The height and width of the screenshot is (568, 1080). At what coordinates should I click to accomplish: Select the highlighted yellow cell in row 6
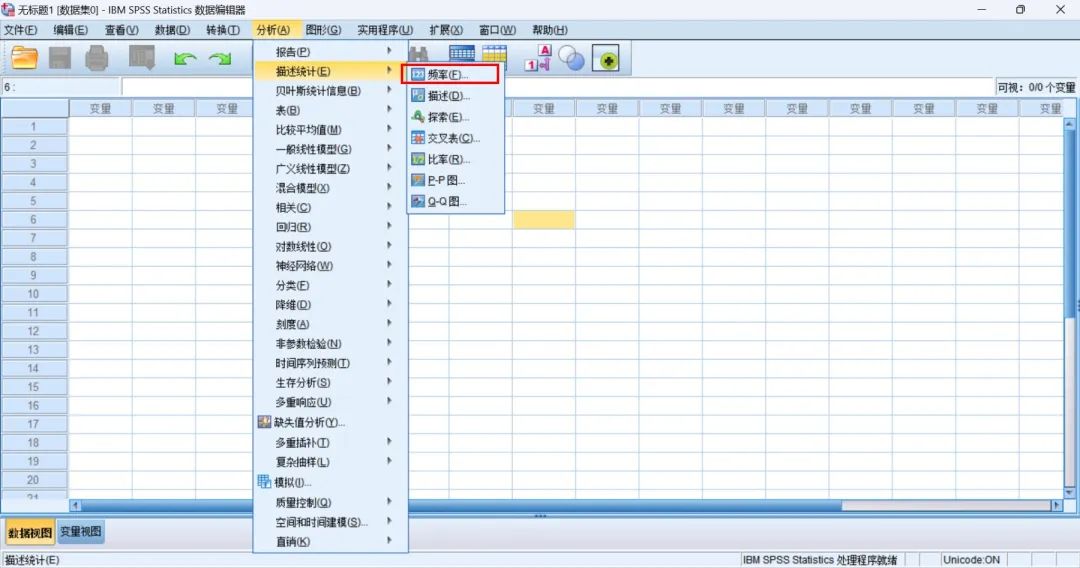tap(543, 220)
